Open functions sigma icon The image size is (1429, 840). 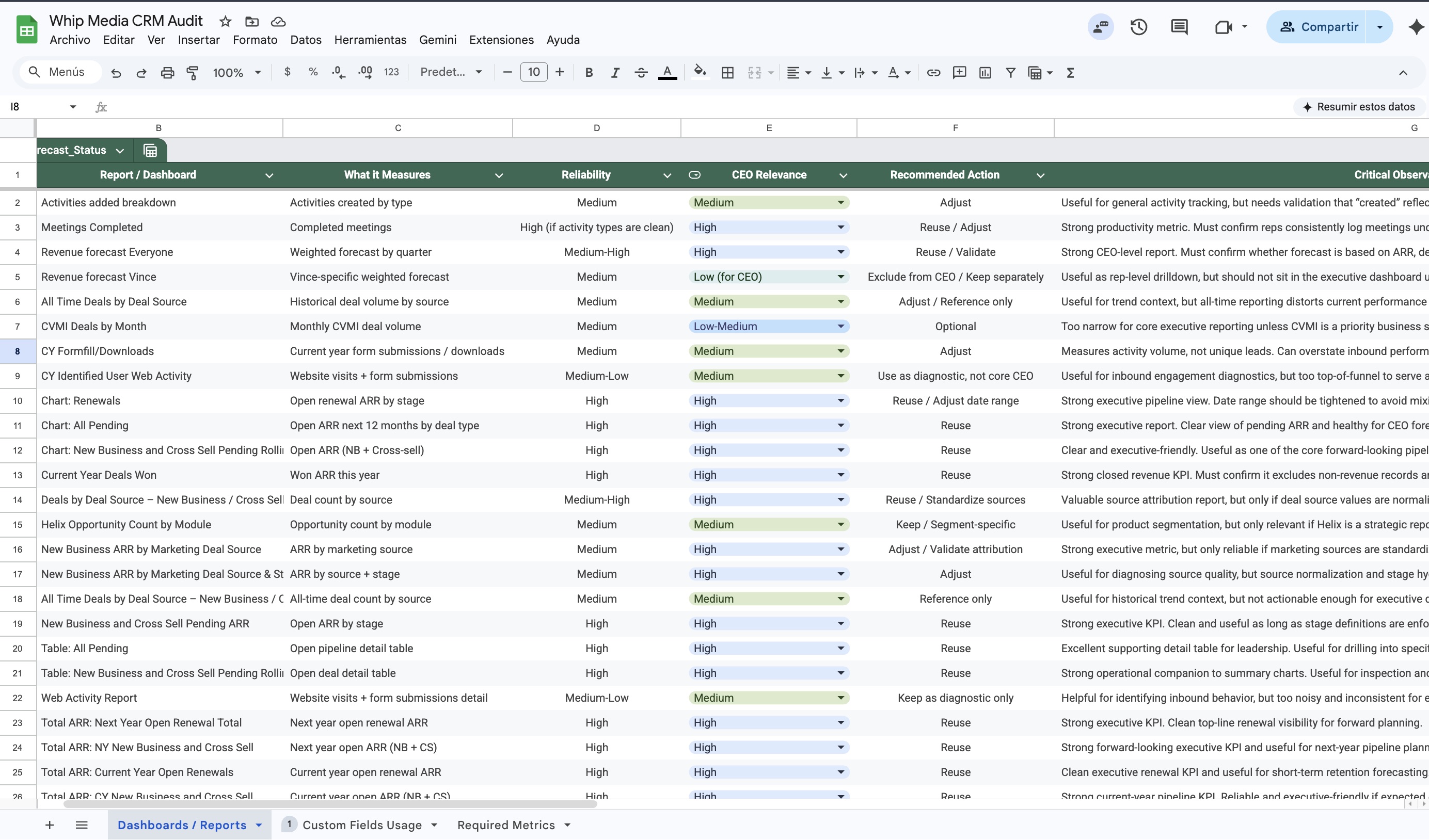pyautogui.click(x=1071, y=73)
